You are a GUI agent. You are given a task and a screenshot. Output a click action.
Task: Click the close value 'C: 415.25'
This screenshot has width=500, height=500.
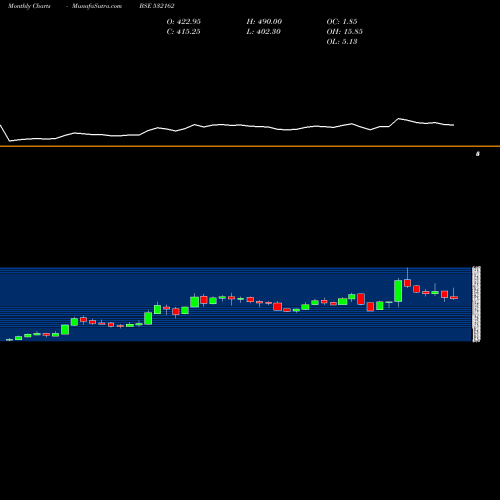(183, 32)
